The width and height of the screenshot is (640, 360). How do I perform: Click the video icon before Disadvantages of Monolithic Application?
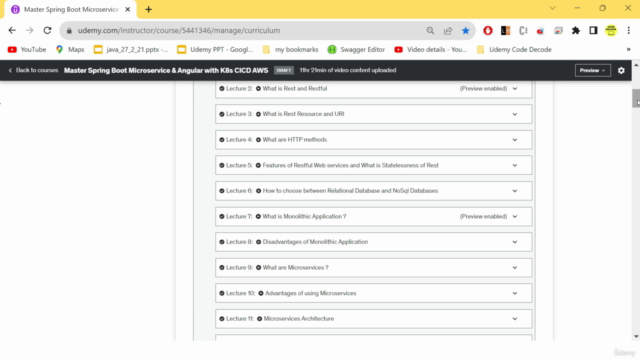pyautogui.click(x=258, y=242)
